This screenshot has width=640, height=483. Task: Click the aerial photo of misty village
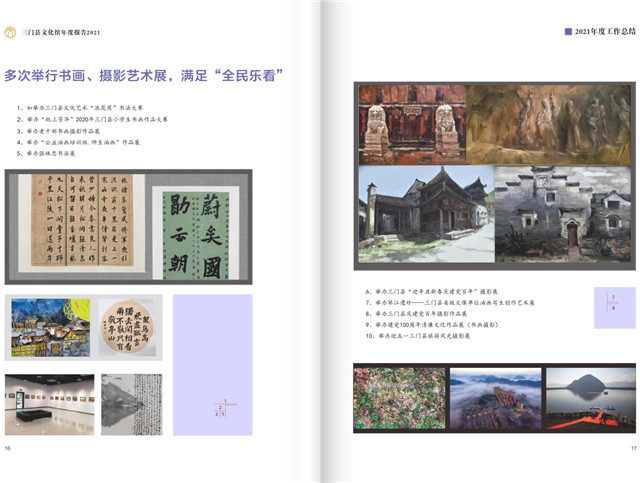tap(496, 398)
